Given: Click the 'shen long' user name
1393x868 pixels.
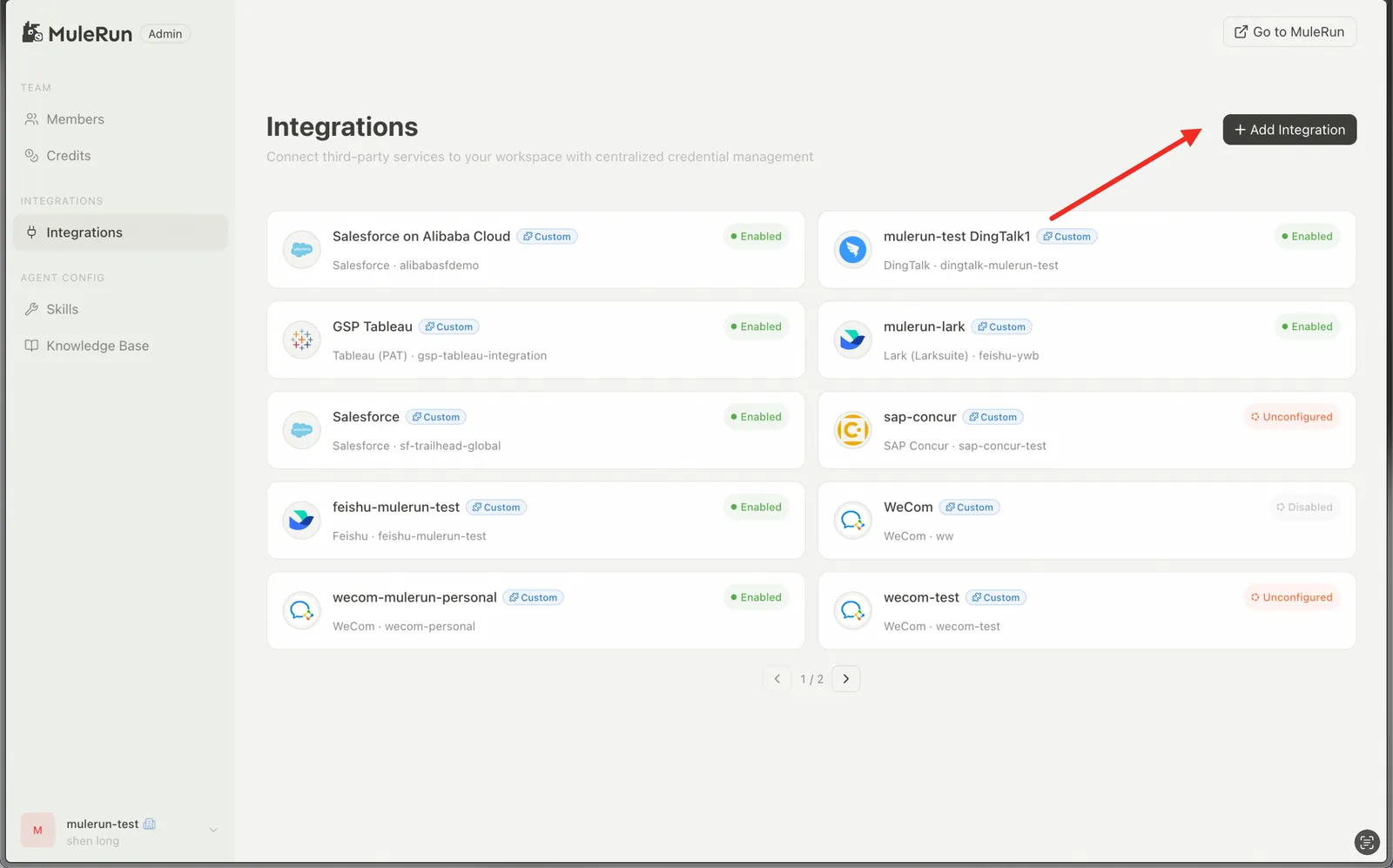Looking at the screenshot, I should click(93, 841).
